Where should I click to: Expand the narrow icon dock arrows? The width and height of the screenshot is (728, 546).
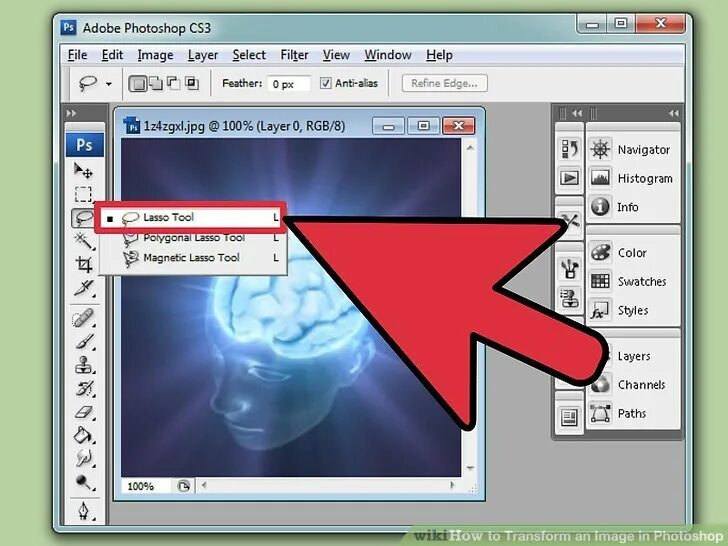click(x=577, y=113)
